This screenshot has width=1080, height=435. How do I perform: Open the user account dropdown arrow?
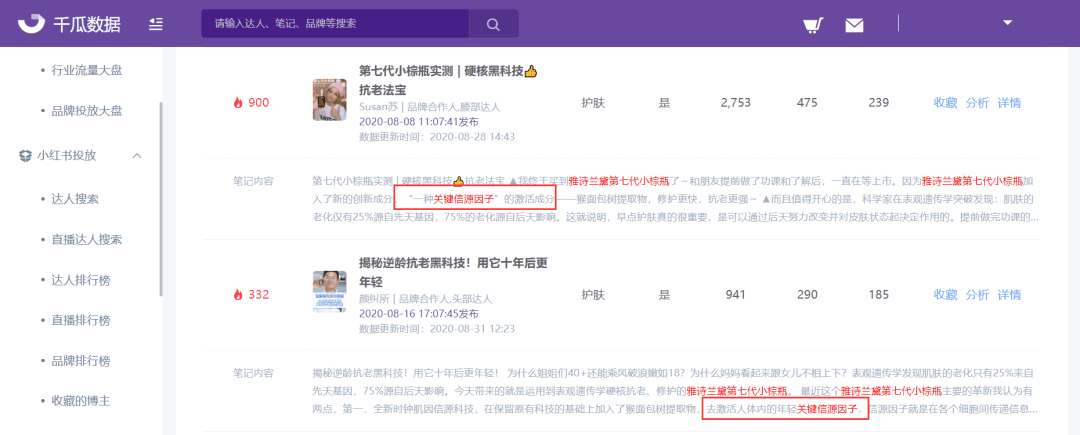(x=1007, y=22)
